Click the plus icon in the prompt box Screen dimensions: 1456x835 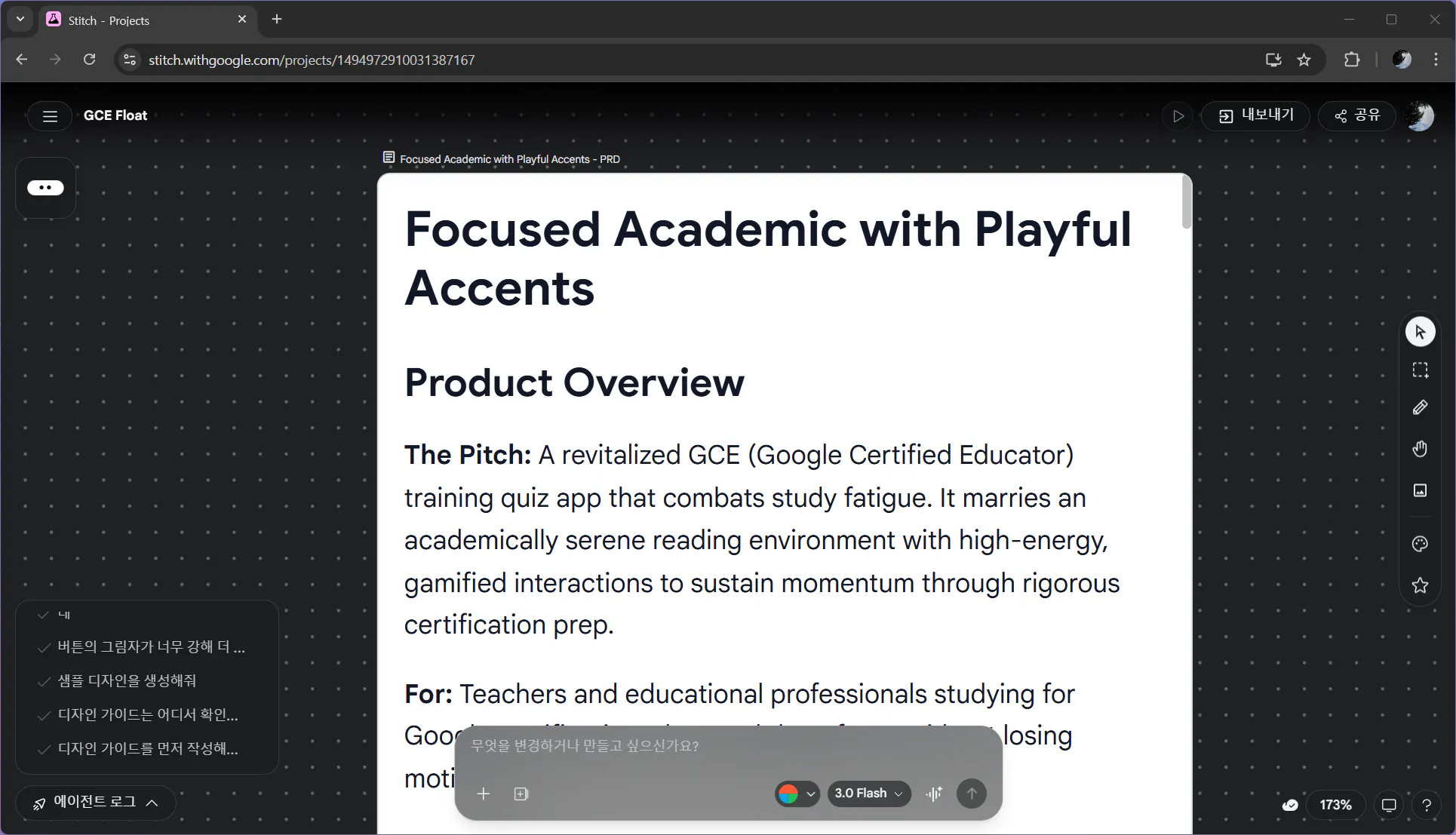point(484,794)
